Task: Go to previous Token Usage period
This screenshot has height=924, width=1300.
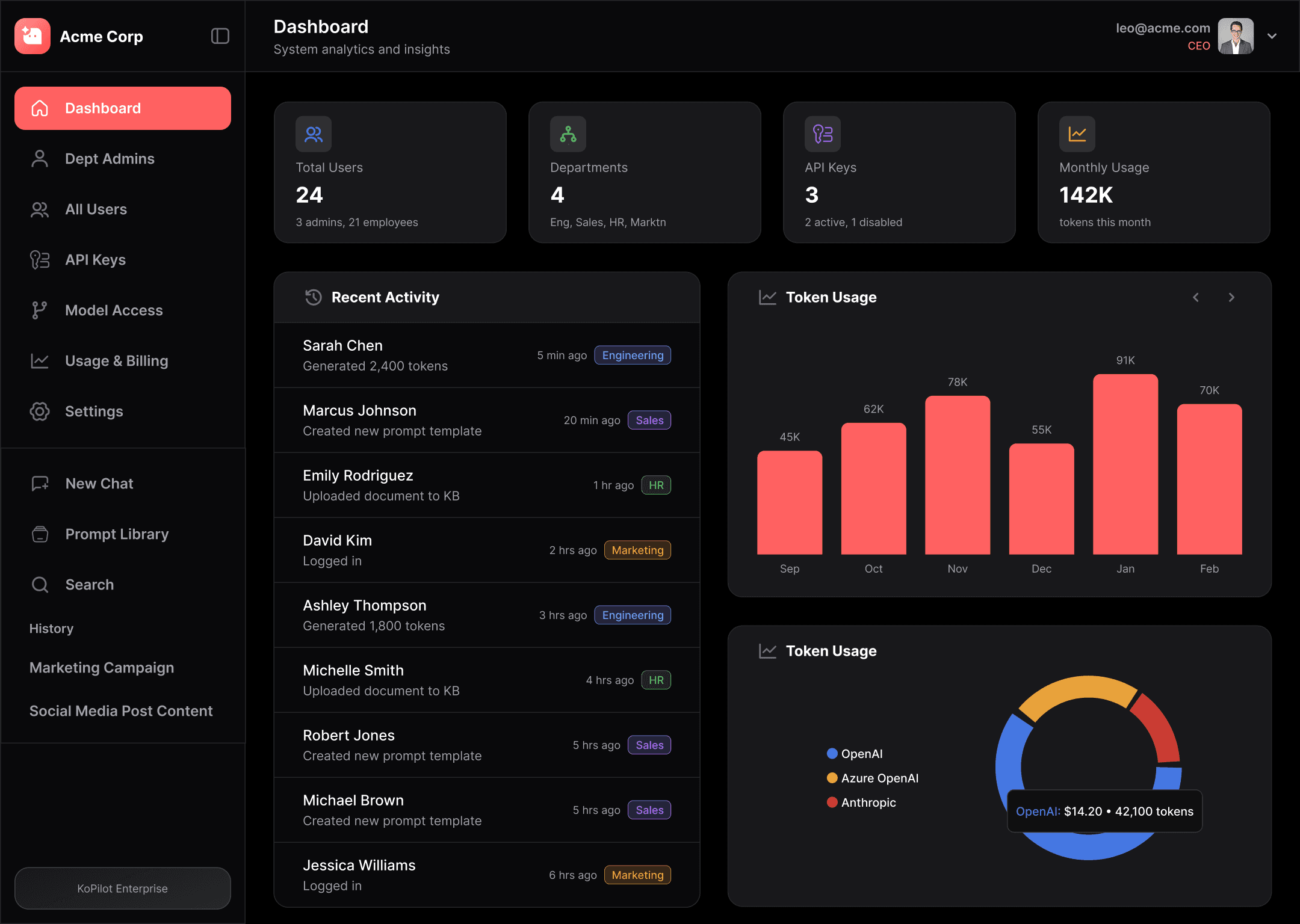Action: (x=1196, y=297)
